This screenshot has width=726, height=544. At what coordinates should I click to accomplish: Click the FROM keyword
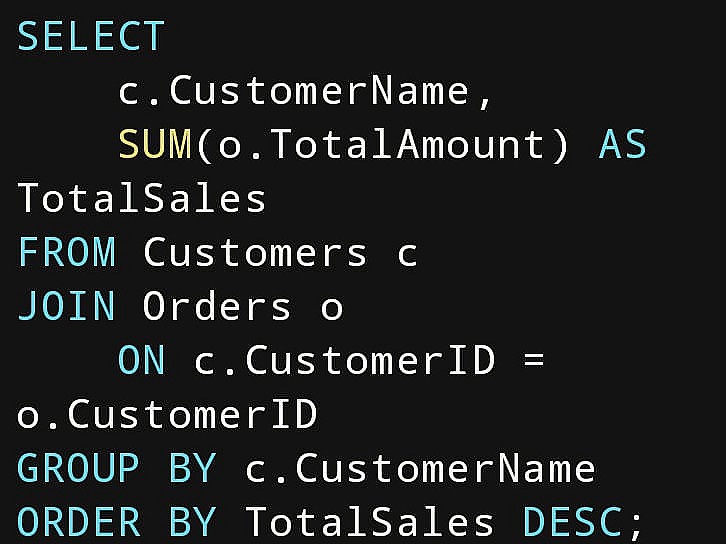[67, 252]
